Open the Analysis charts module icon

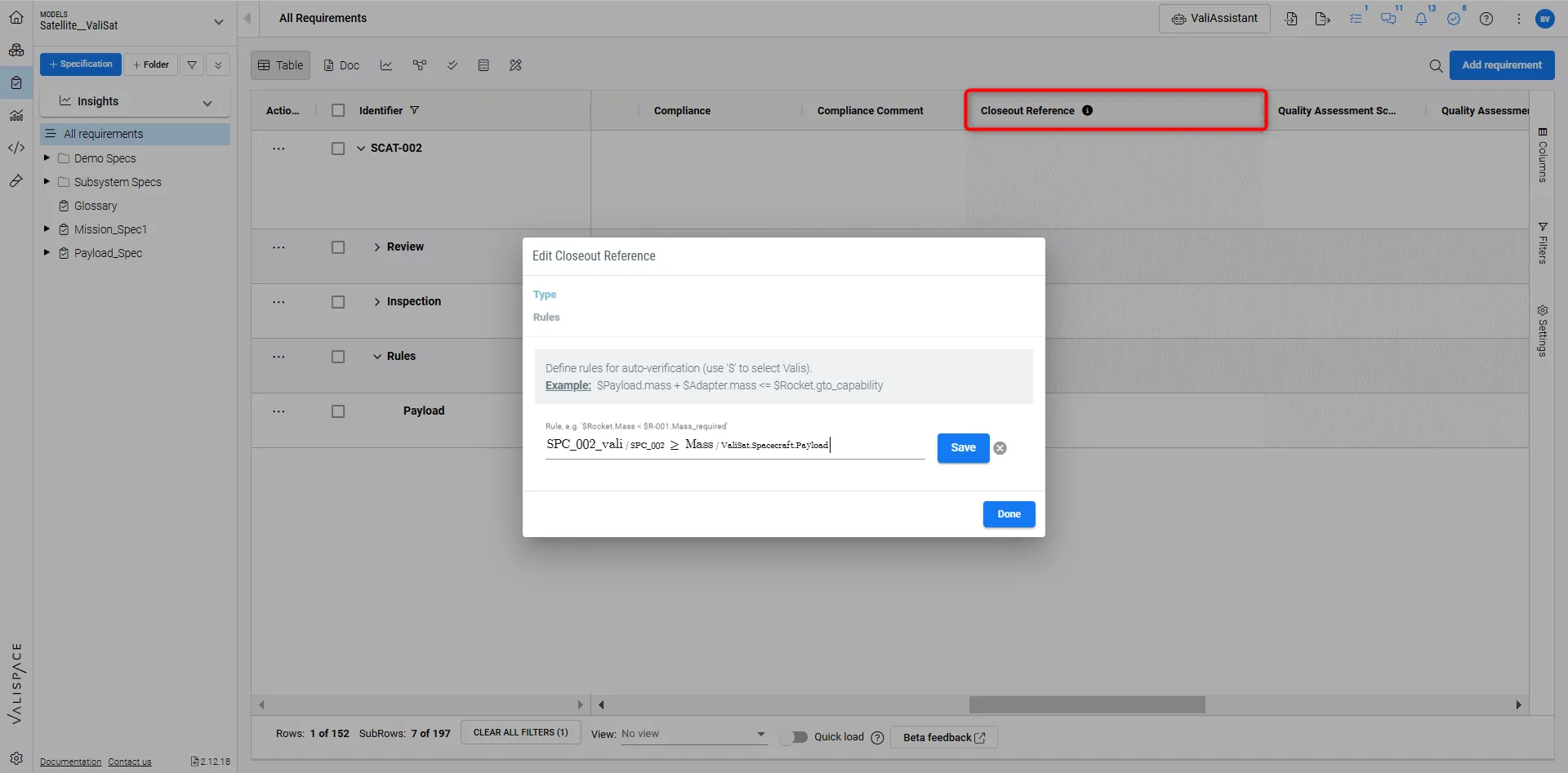coord(16,115)
